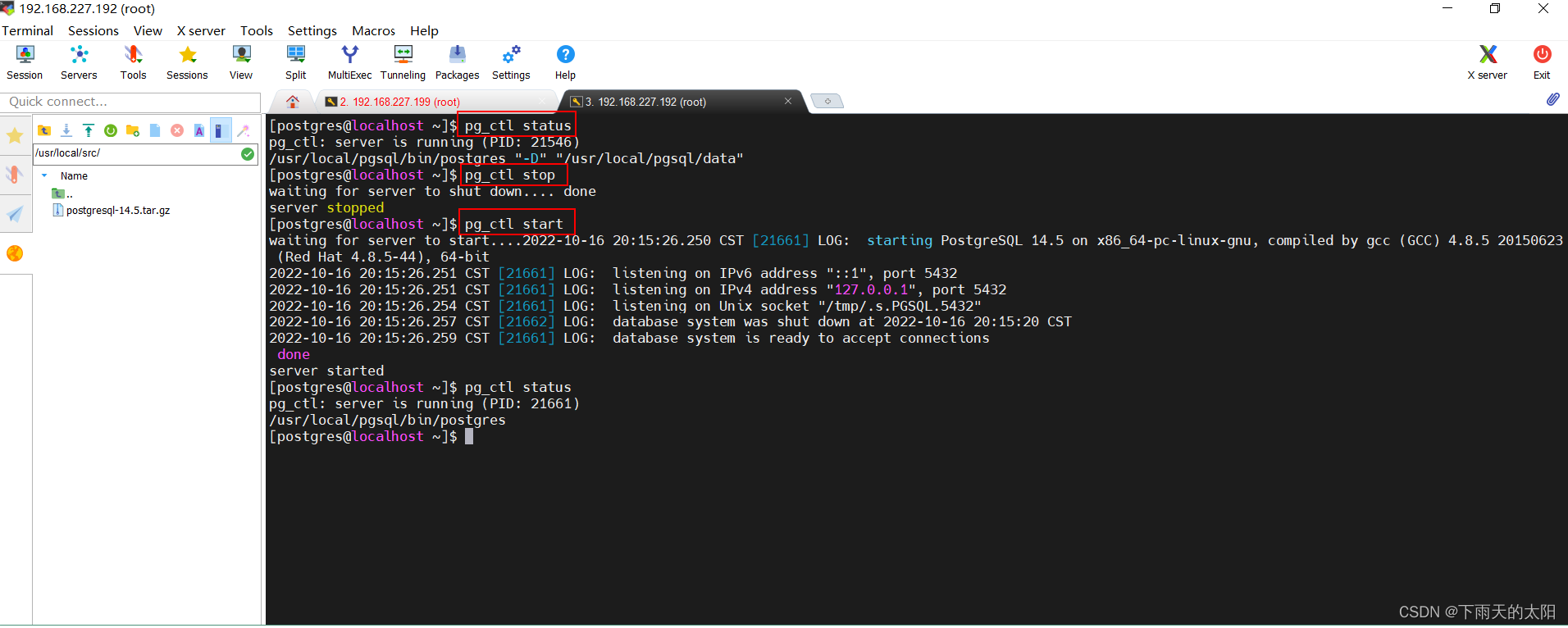Open the Tools menu
Screen dimensions: 1568x628
coord(257,30)
